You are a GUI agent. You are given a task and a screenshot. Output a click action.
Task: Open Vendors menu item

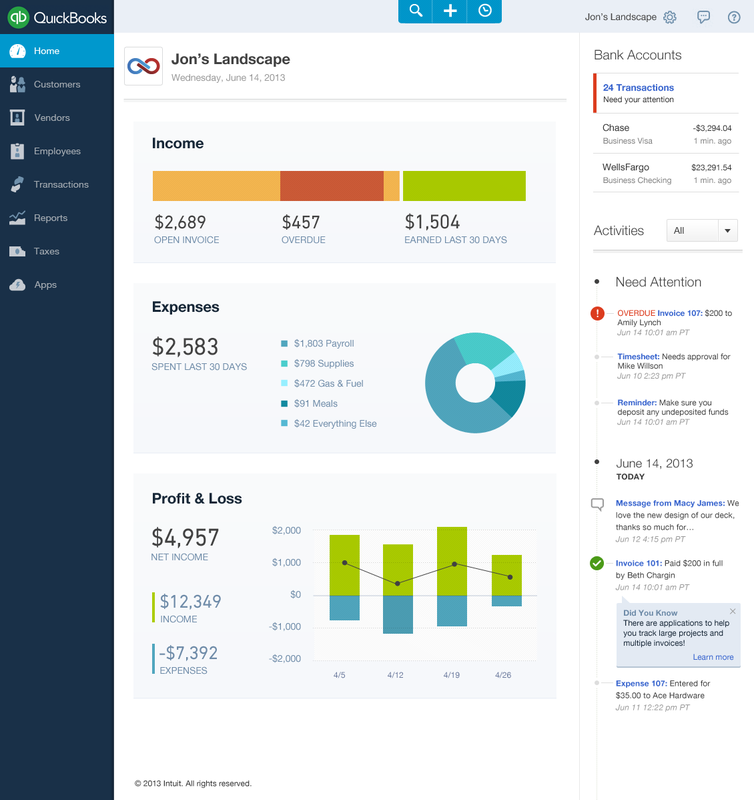[57, 117]
